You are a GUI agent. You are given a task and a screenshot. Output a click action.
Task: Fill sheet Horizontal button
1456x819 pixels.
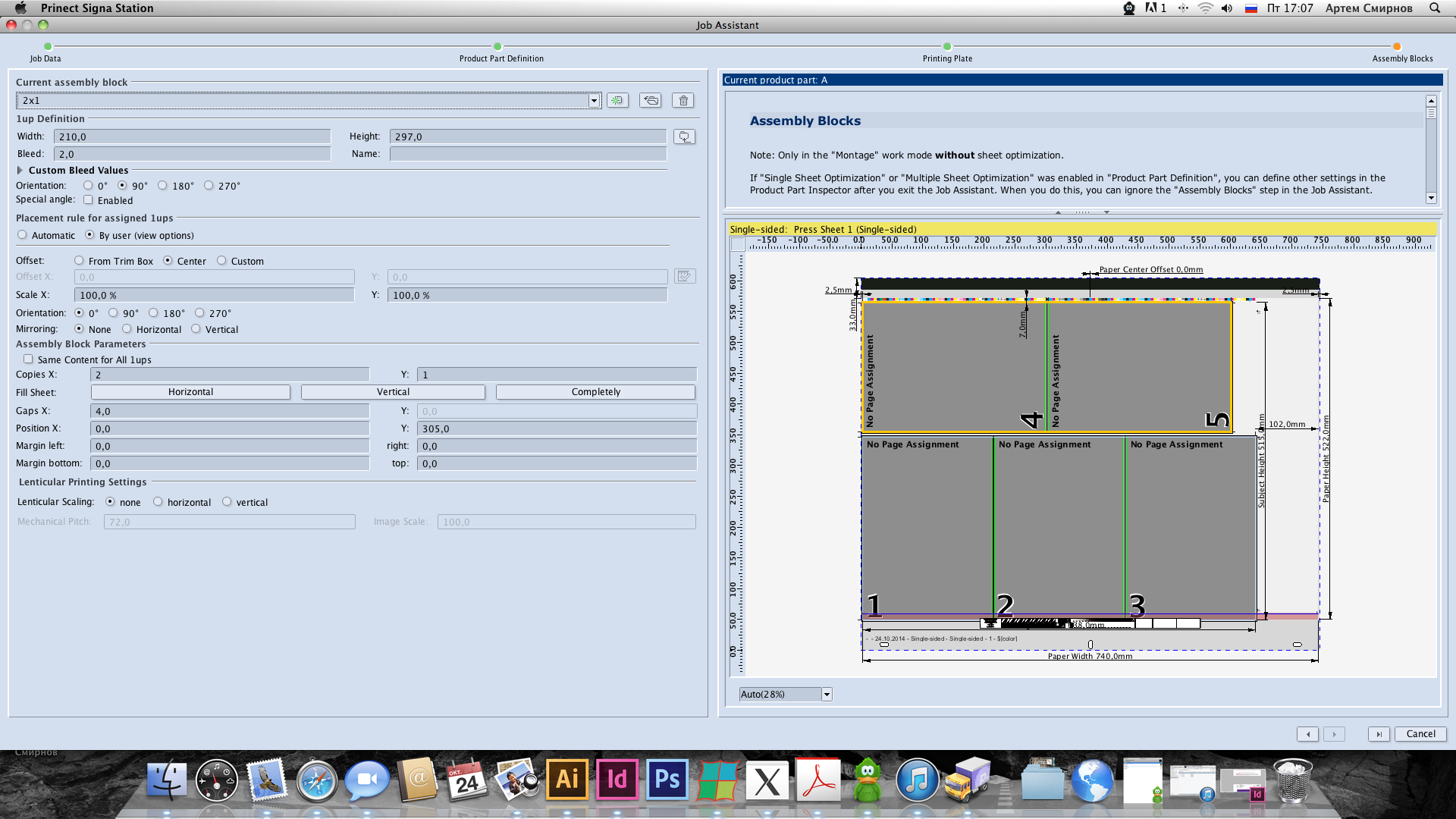pos(190,392)
